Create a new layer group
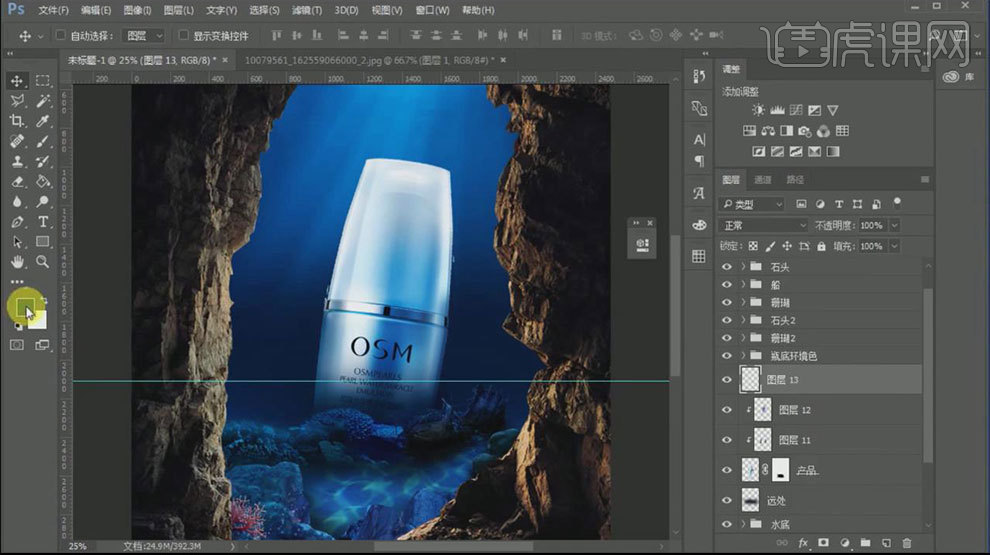 (866, 543)
